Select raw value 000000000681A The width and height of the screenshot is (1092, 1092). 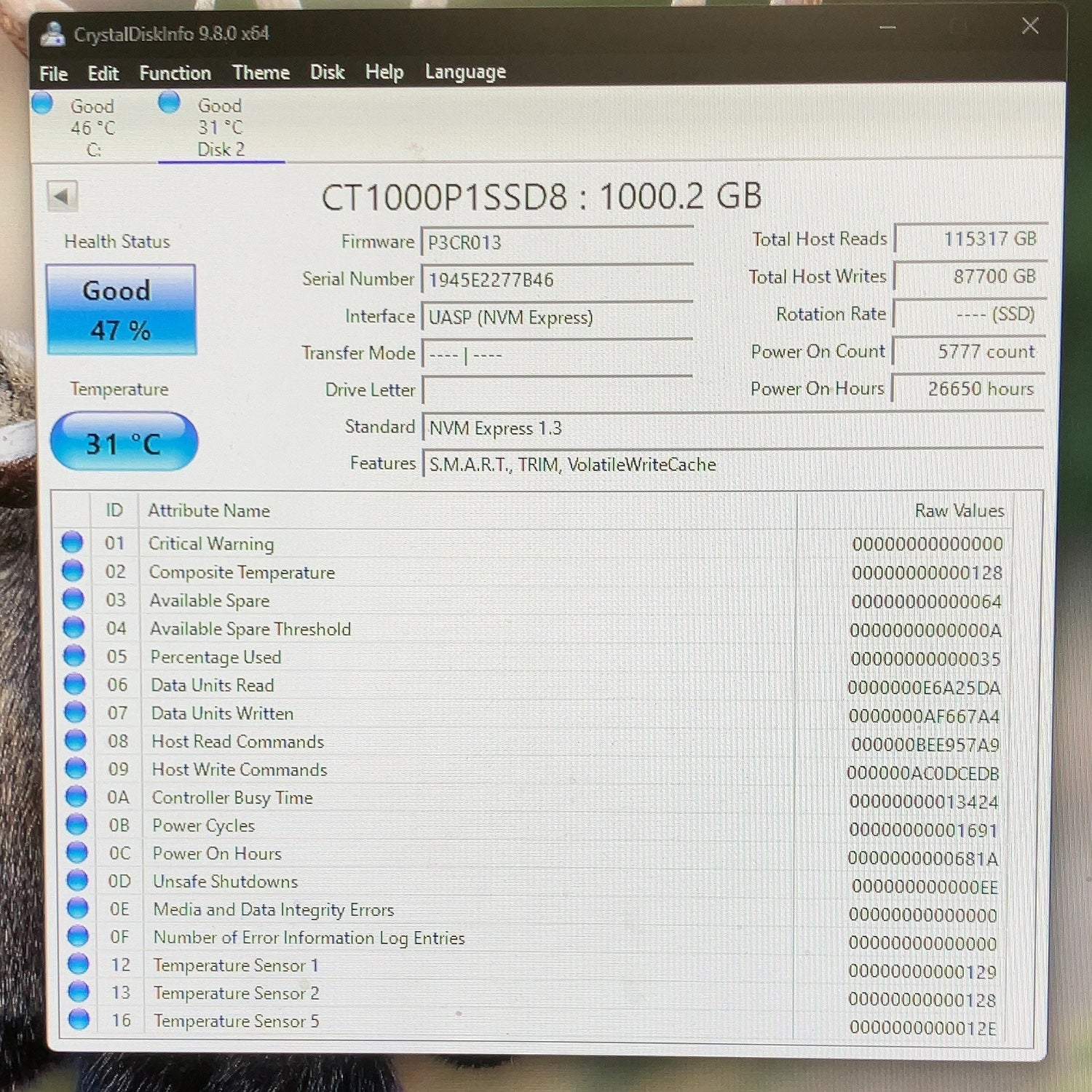[922, 859]
